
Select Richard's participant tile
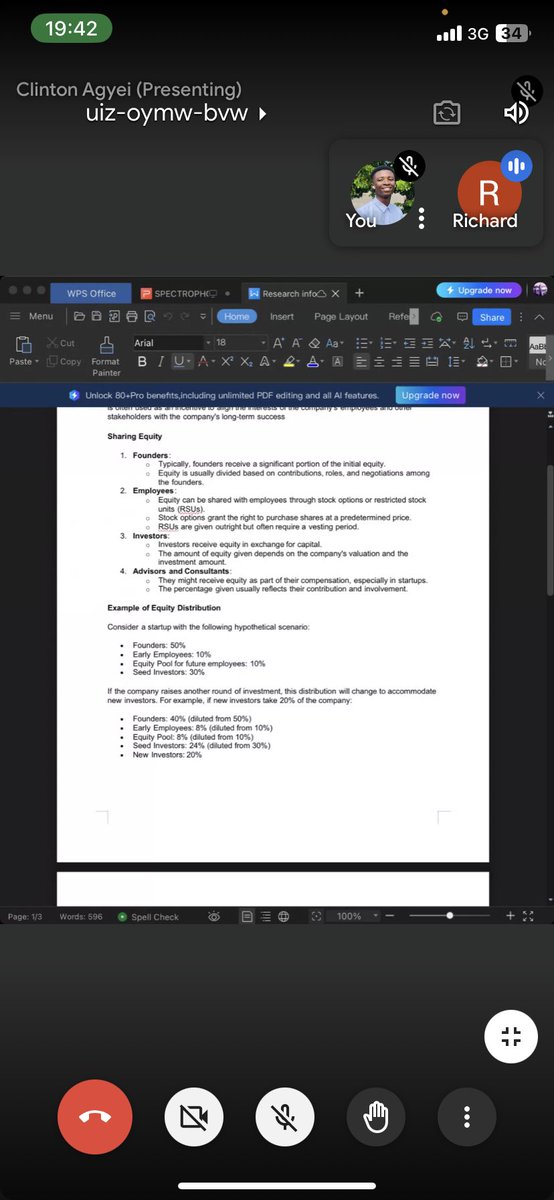pyautogui.click(x=488, y=193)
